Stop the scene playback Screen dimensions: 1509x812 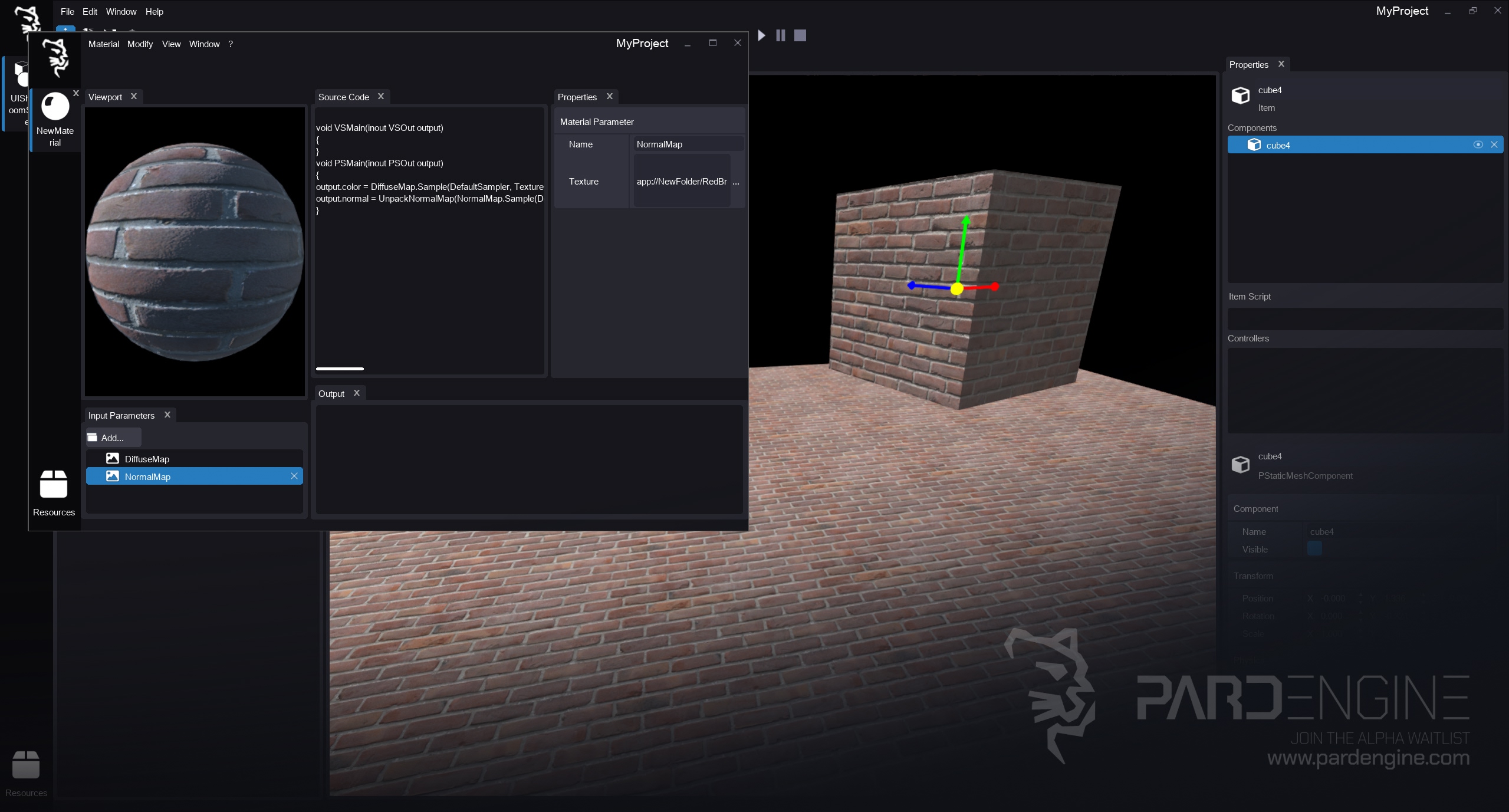800,36
